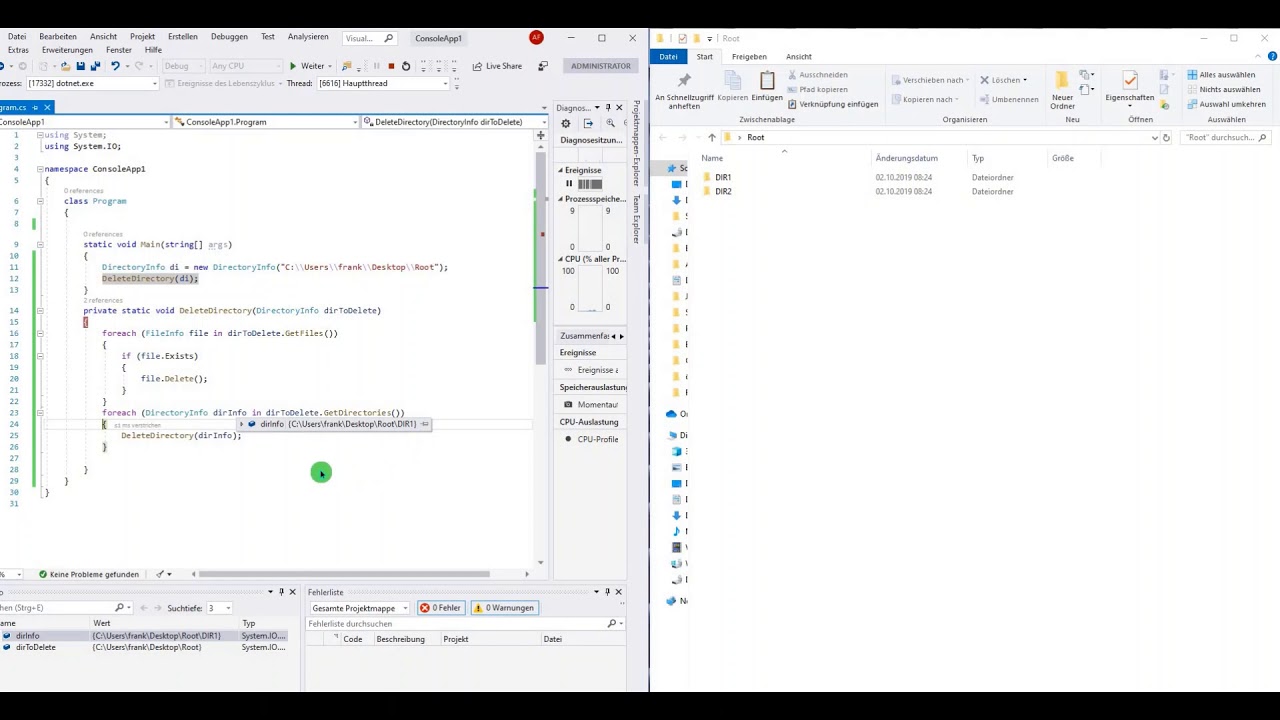Toggle the 0 Warnungen warnings filter
Image resolution: width=1280 pixels, height=720 pixels.
504,608
